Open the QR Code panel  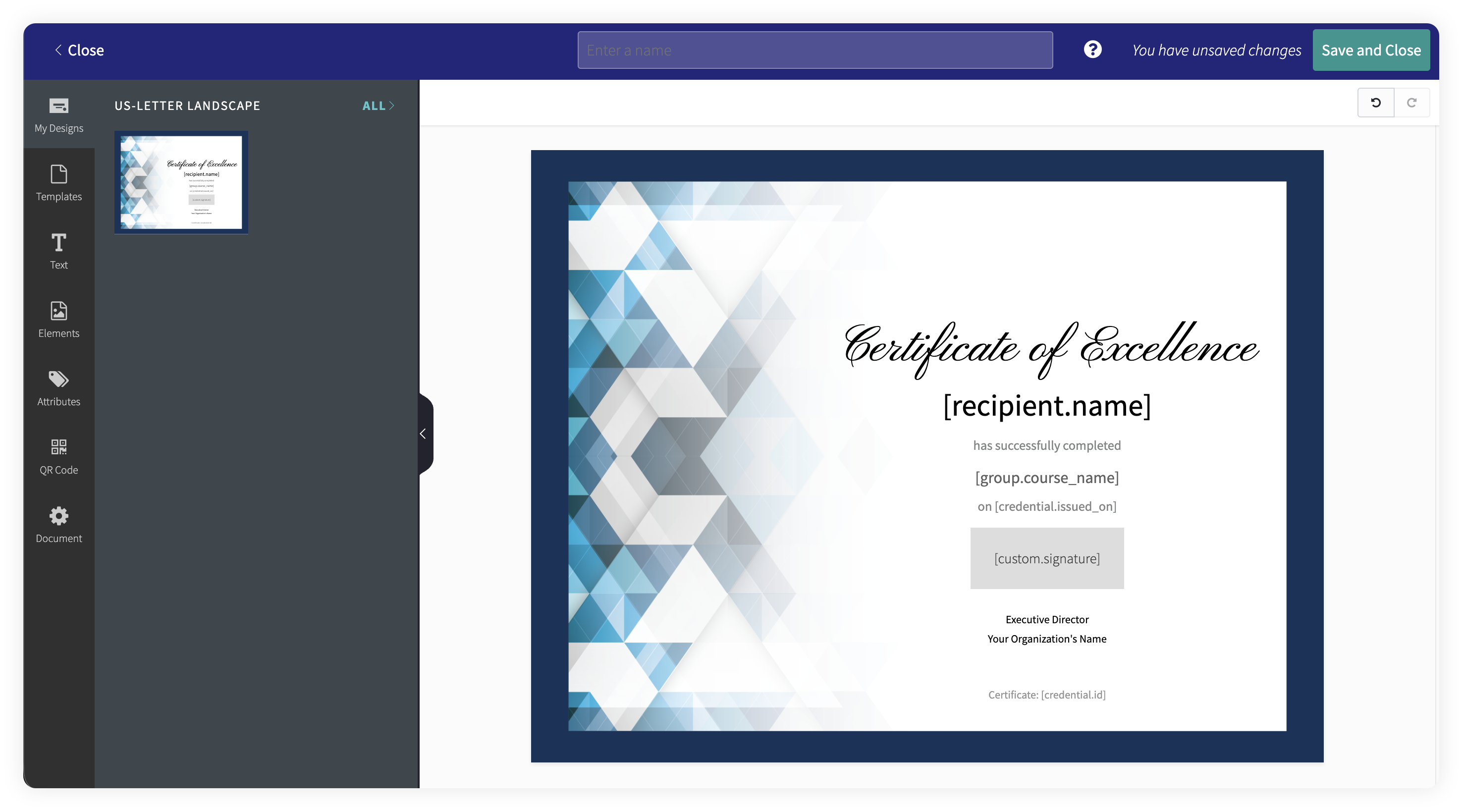[58, 456]
